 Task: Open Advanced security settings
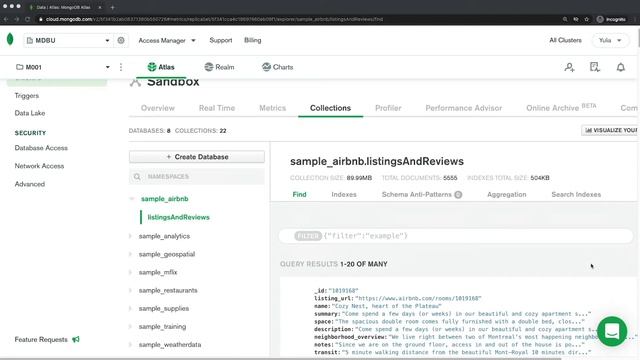30,184
